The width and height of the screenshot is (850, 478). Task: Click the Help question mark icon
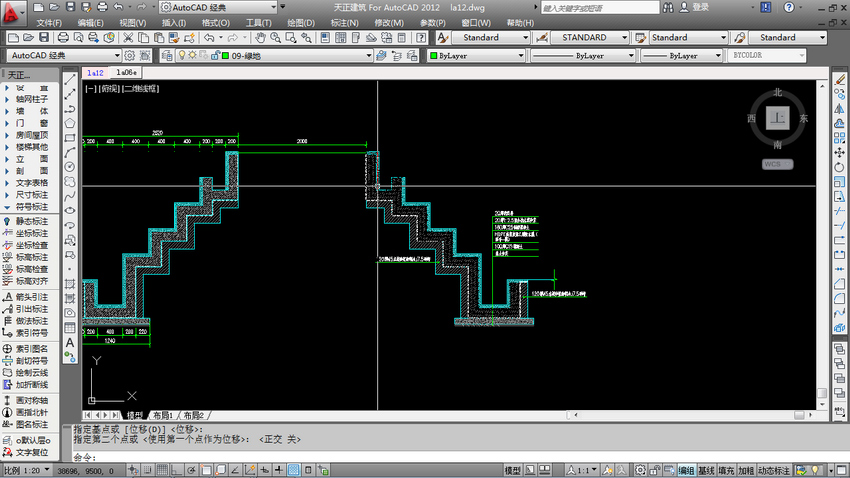point(421,37)
